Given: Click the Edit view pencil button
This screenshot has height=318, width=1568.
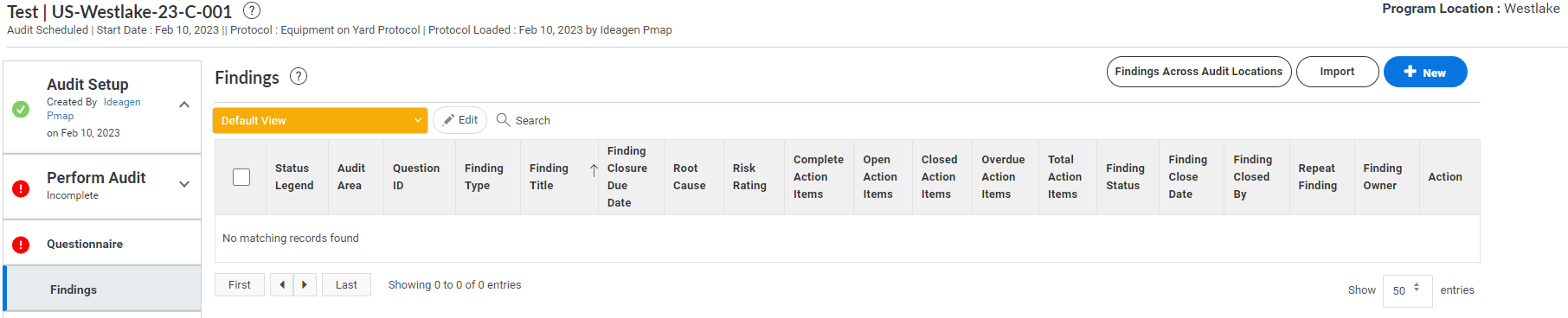Looking at the screenshot, I should click(x=460, y=120).
